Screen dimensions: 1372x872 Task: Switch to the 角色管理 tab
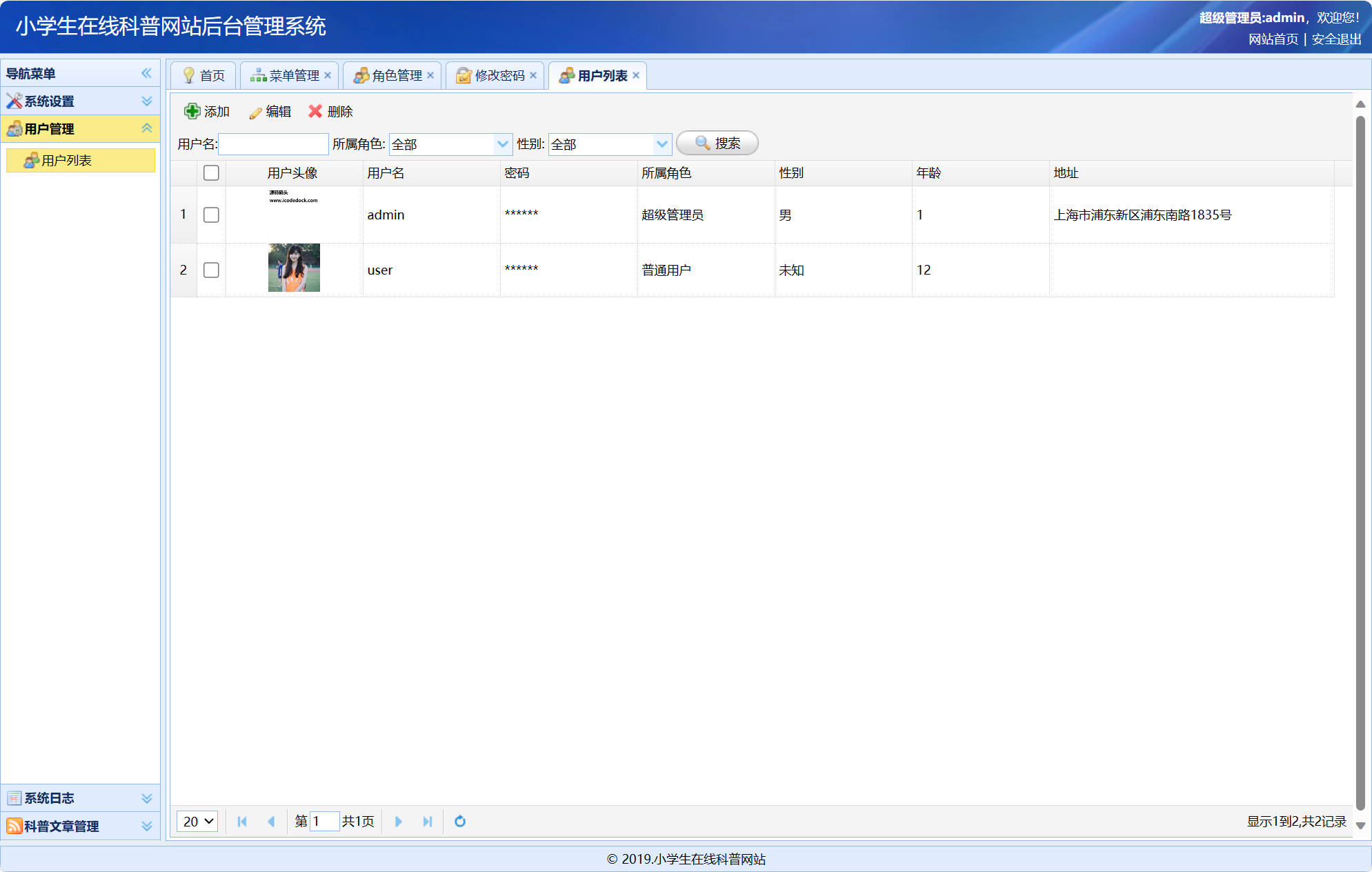pyautogui.click(x=391, y=75)
